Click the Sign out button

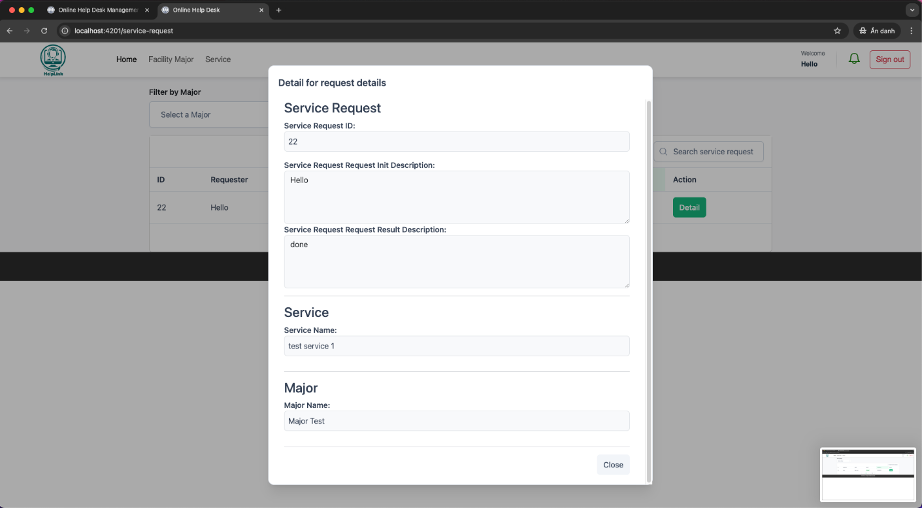point(890,59)
